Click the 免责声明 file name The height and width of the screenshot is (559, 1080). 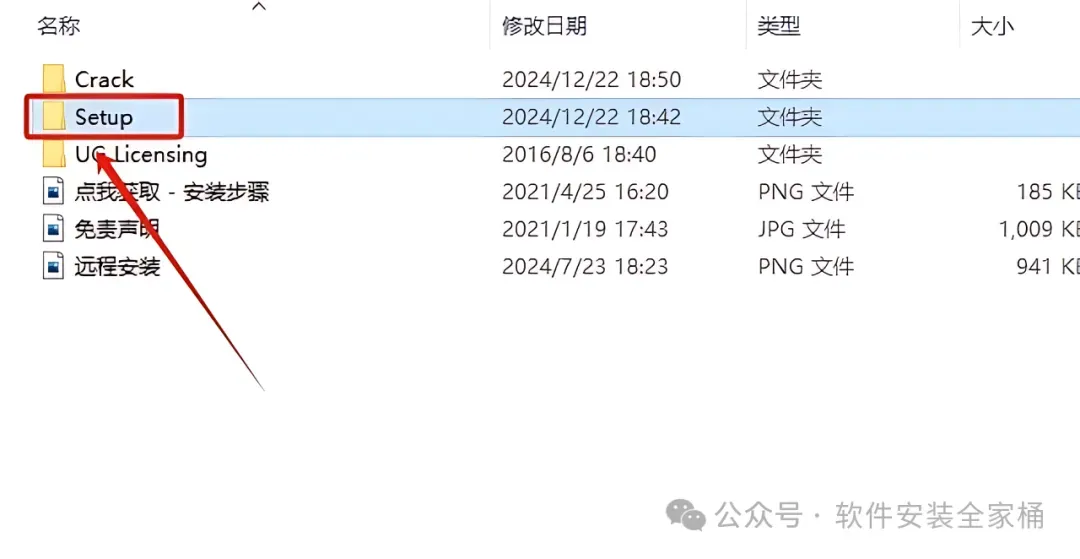pyautogui.click(x=117, y=229)
